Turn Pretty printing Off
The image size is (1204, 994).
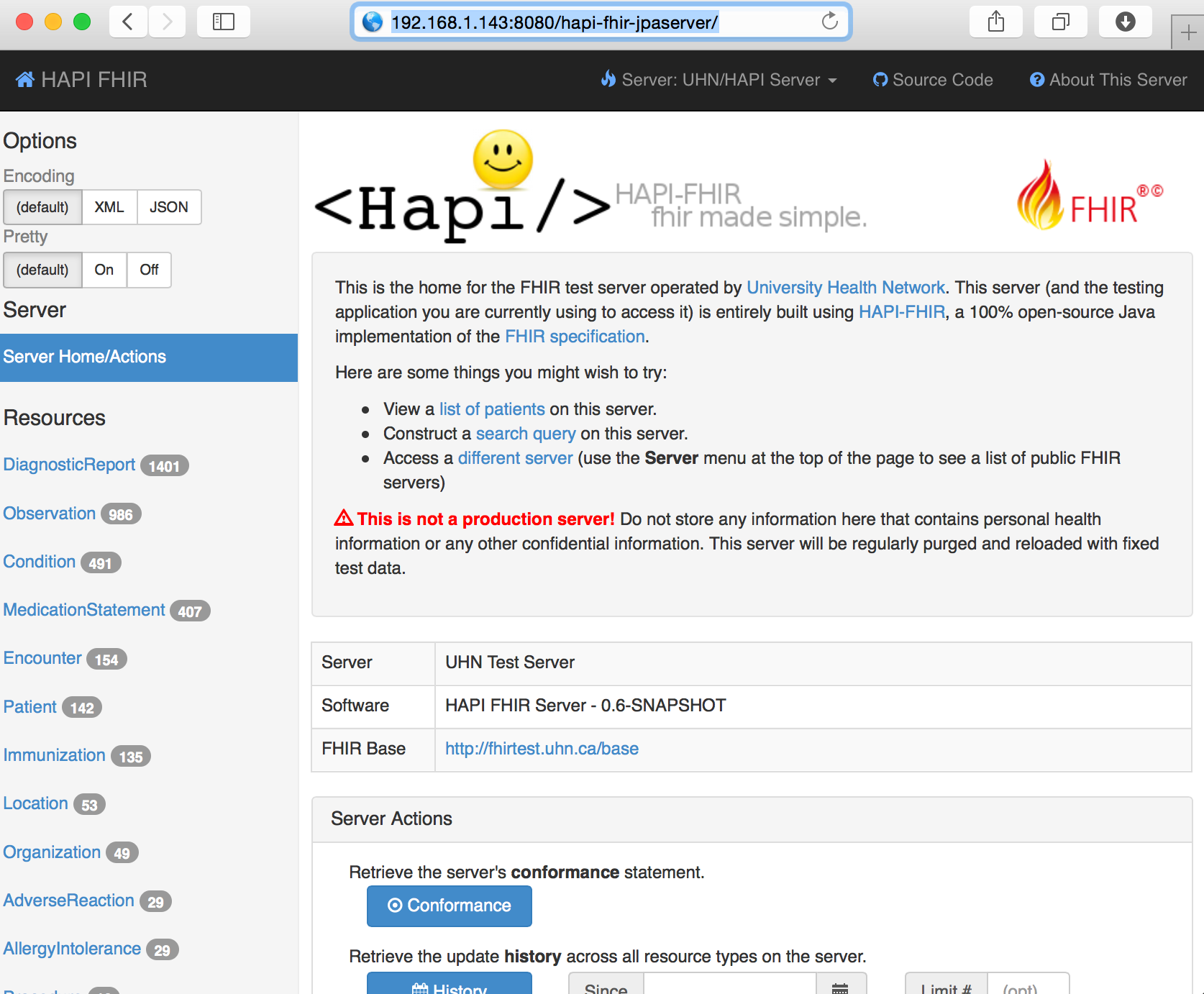pos(149,270)
